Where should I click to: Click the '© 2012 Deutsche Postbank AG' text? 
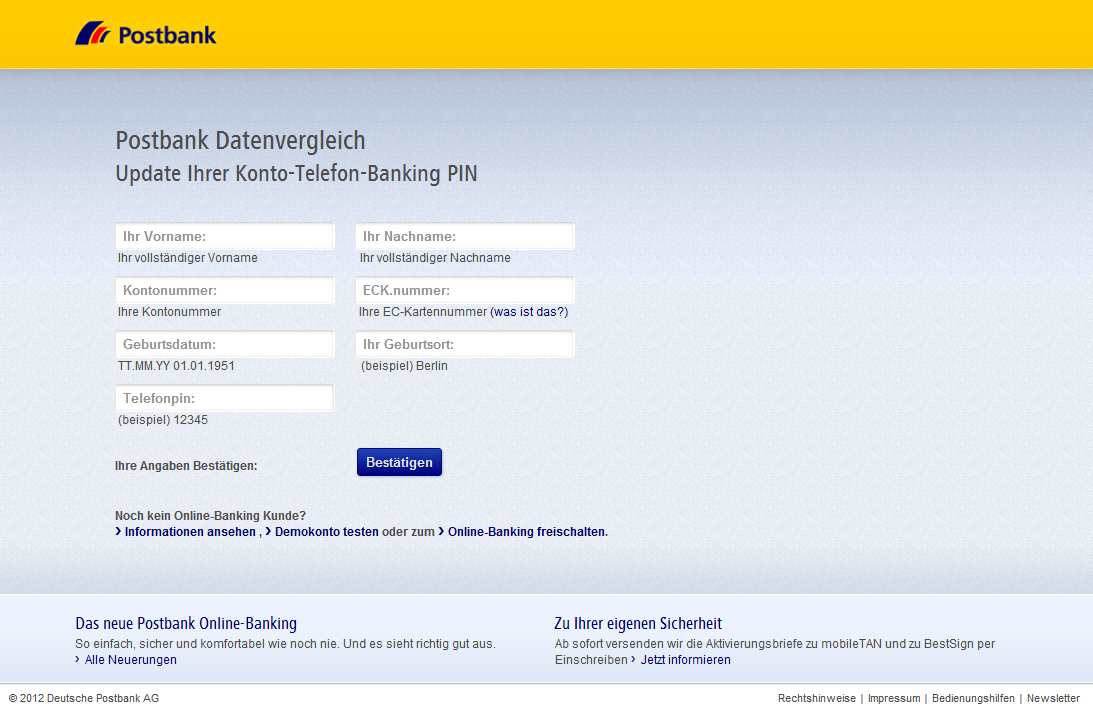coord(84,698)
